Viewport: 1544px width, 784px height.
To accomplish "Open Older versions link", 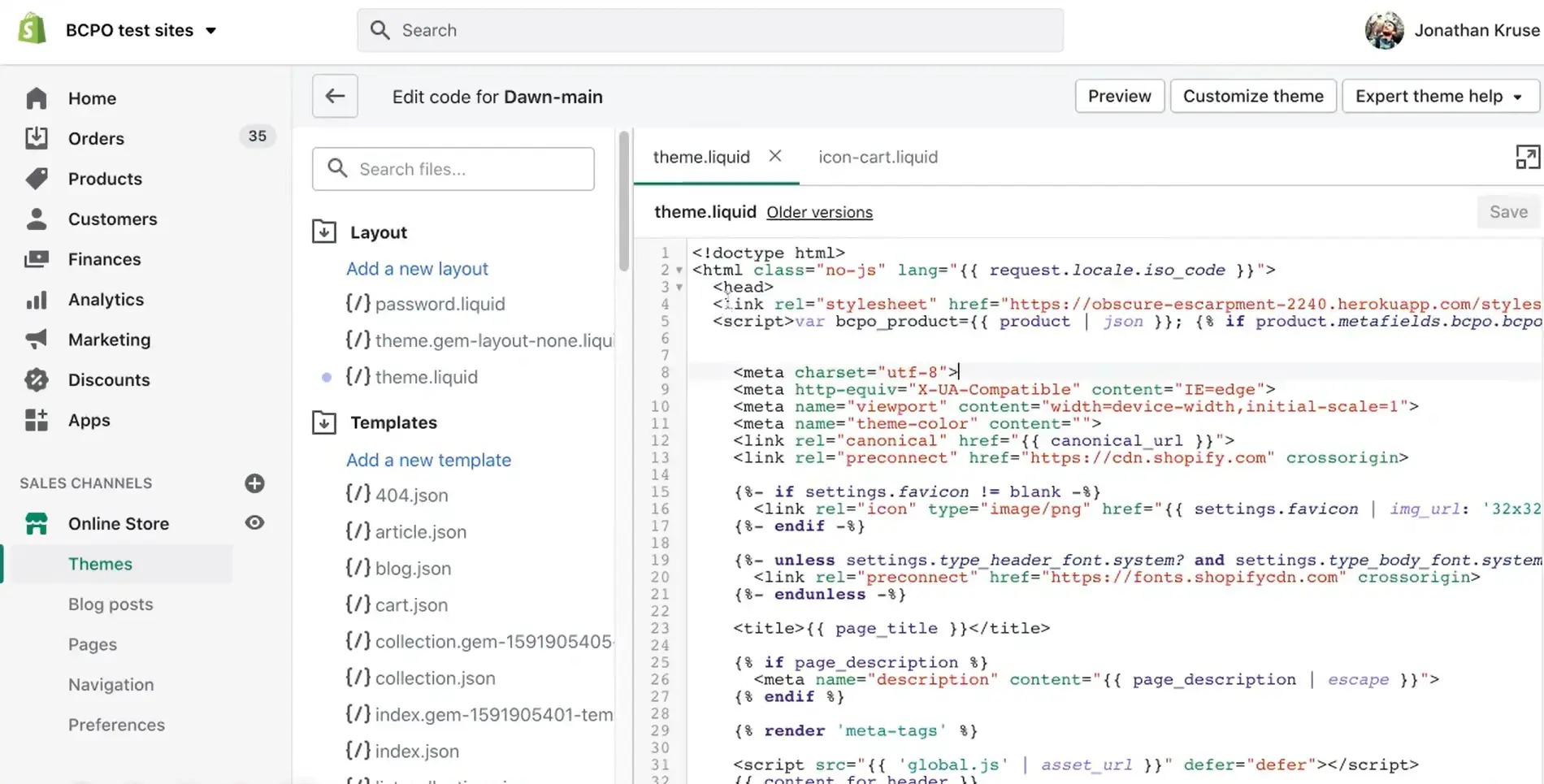I will [819, 212].
